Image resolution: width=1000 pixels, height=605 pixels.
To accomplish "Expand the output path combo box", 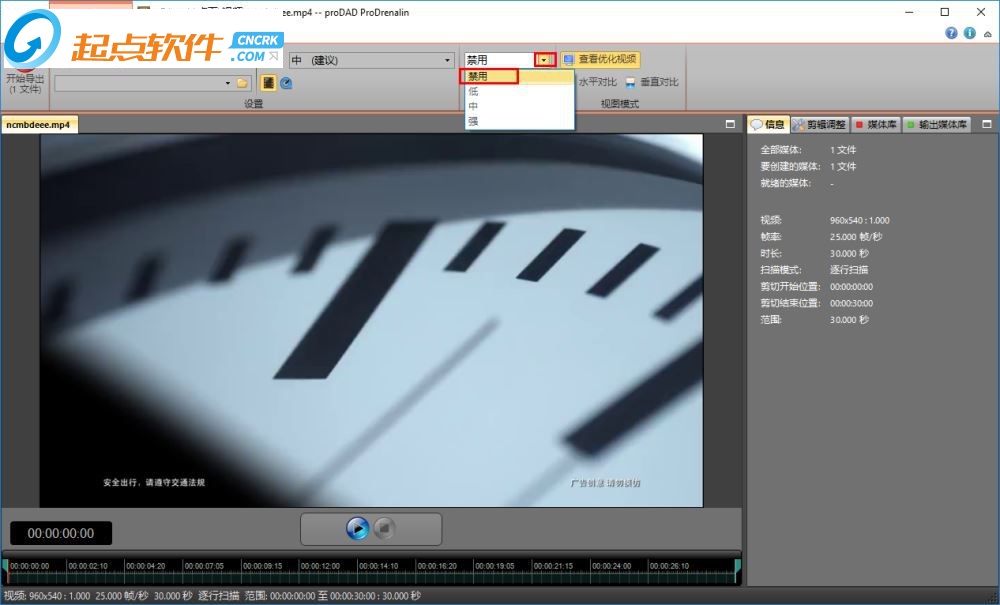I will click(228, 83).
